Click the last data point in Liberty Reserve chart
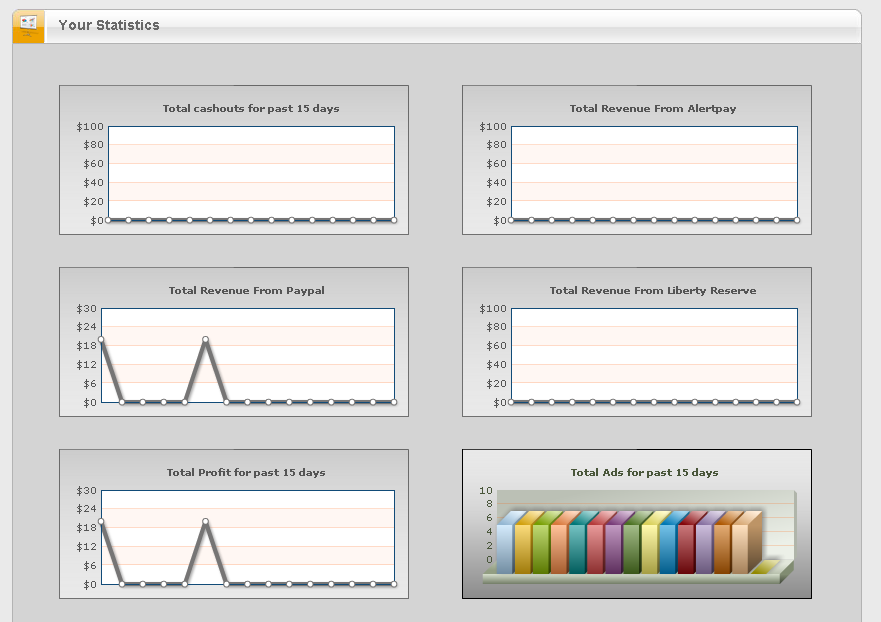 tap(797, 402)
